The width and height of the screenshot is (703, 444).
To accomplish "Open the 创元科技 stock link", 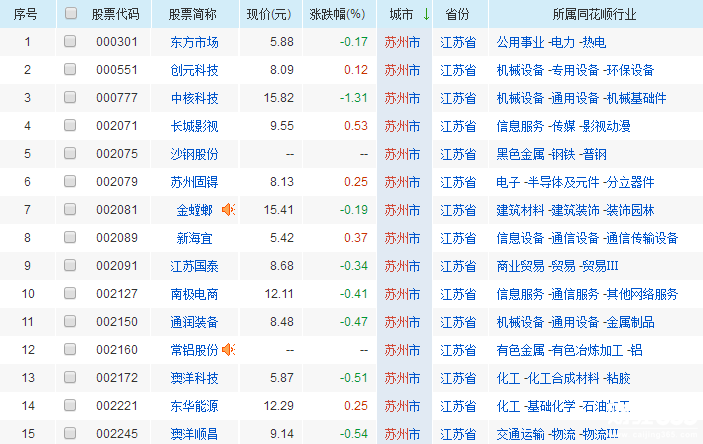I will tap(194, 70).
